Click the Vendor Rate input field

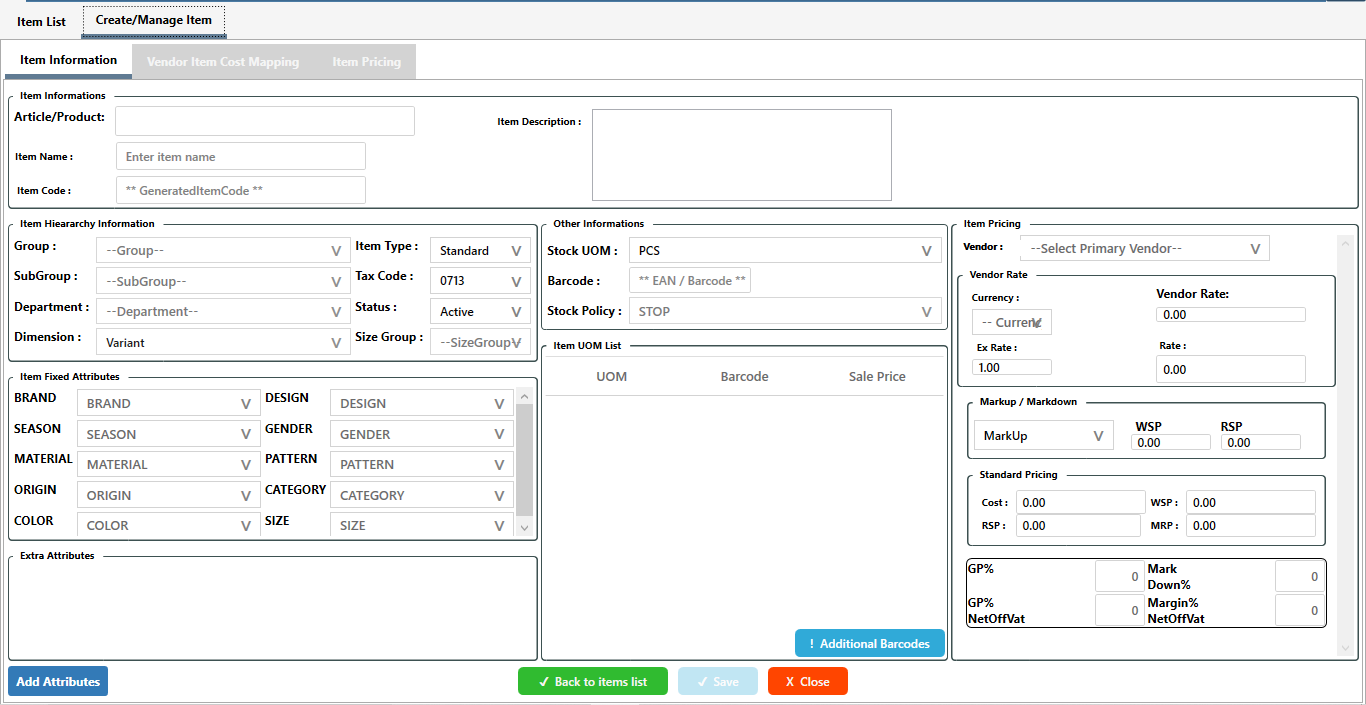[x=1230, y=314]
